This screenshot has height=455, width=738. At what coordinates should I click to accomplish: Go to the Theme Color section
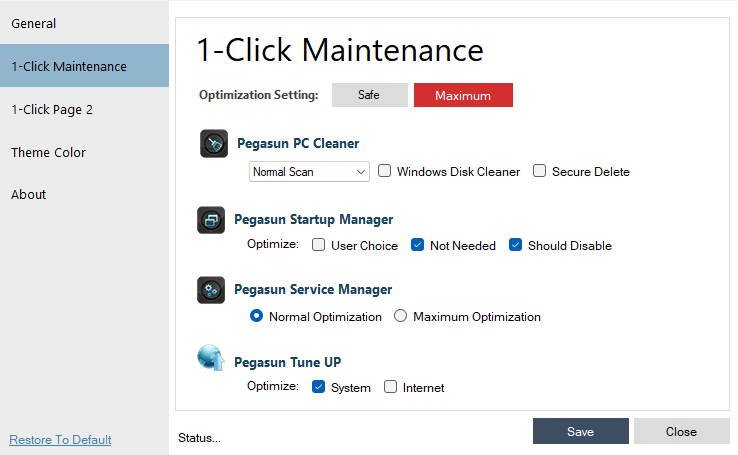pyautogui.click(x=48, y=152)
